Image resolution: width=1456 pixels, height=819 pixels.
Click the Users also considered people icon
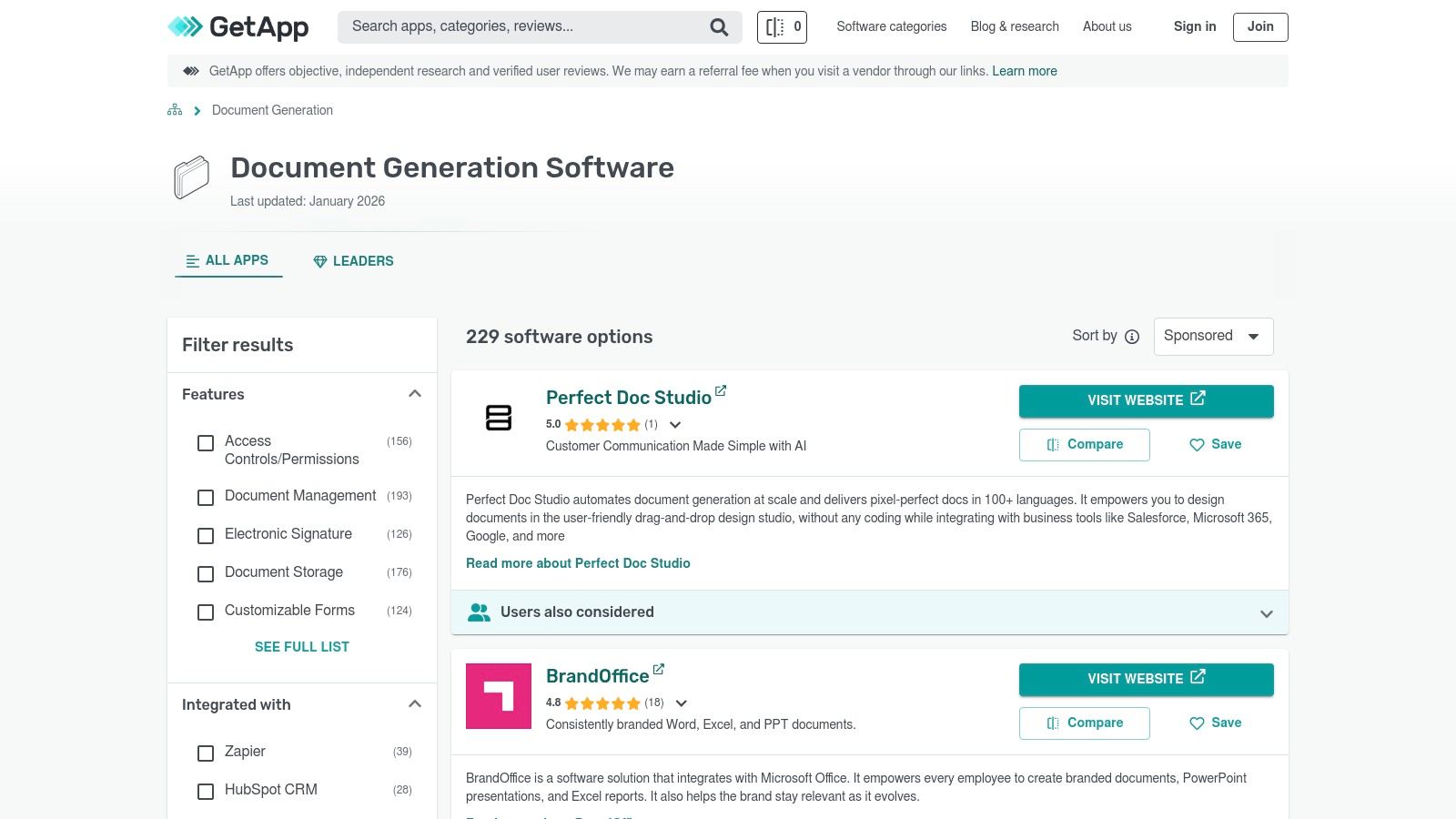point(480,612)
